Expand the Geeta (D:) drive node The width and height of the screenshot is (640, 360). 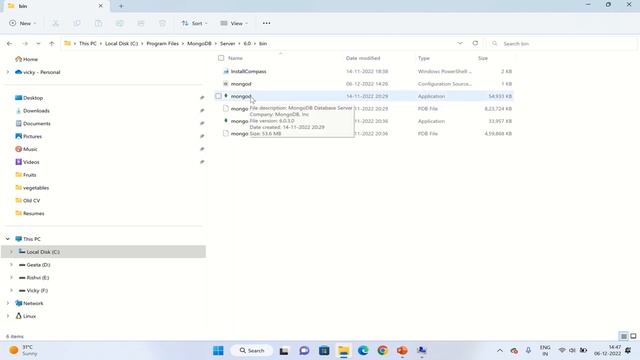[11, 264]
